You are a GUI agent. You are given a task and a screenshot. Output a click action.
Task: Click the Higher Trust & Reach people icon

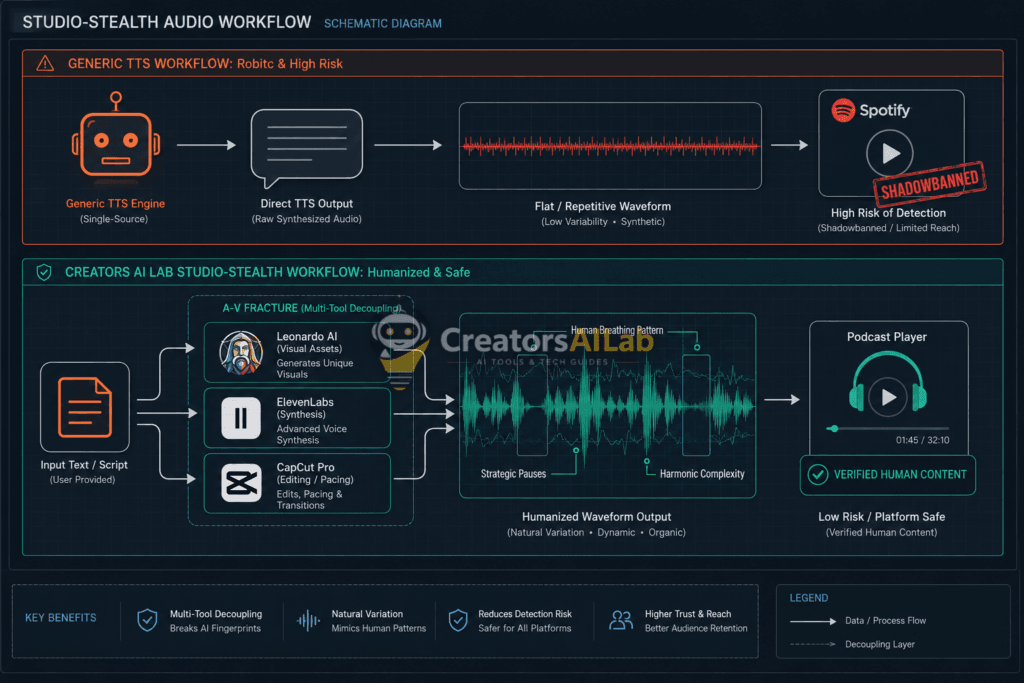pyautogui.click(x=620, y=620)
